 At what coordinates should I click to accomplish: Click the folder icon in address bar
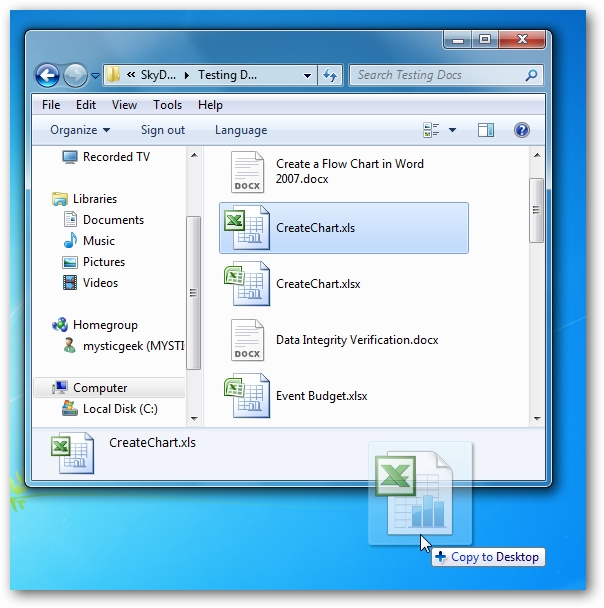tap(113, 74)
